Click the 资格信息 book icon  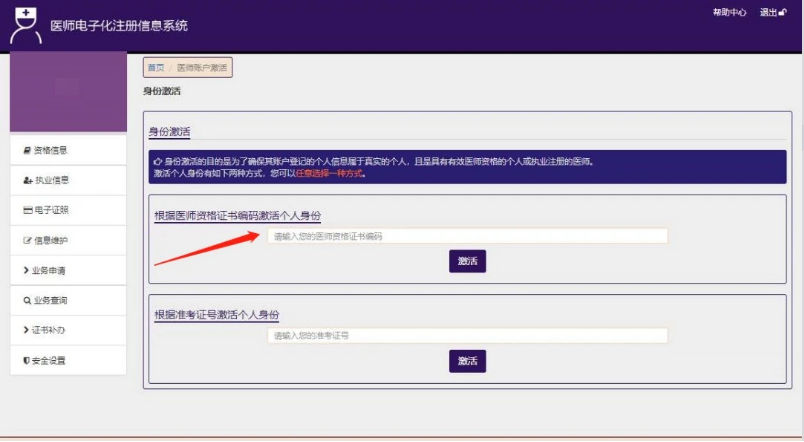point(27,150)
